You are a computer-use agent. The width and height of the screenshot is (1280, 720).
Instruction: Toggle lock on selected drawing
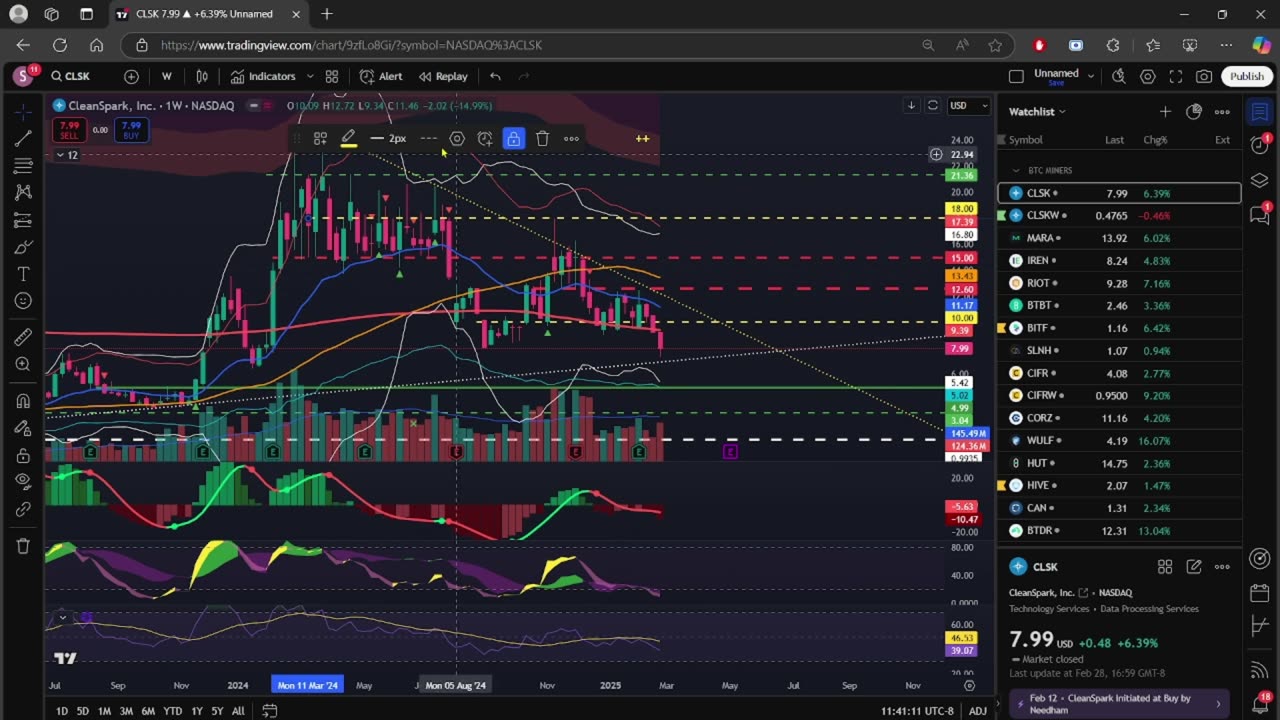click(x=513, y=139)
